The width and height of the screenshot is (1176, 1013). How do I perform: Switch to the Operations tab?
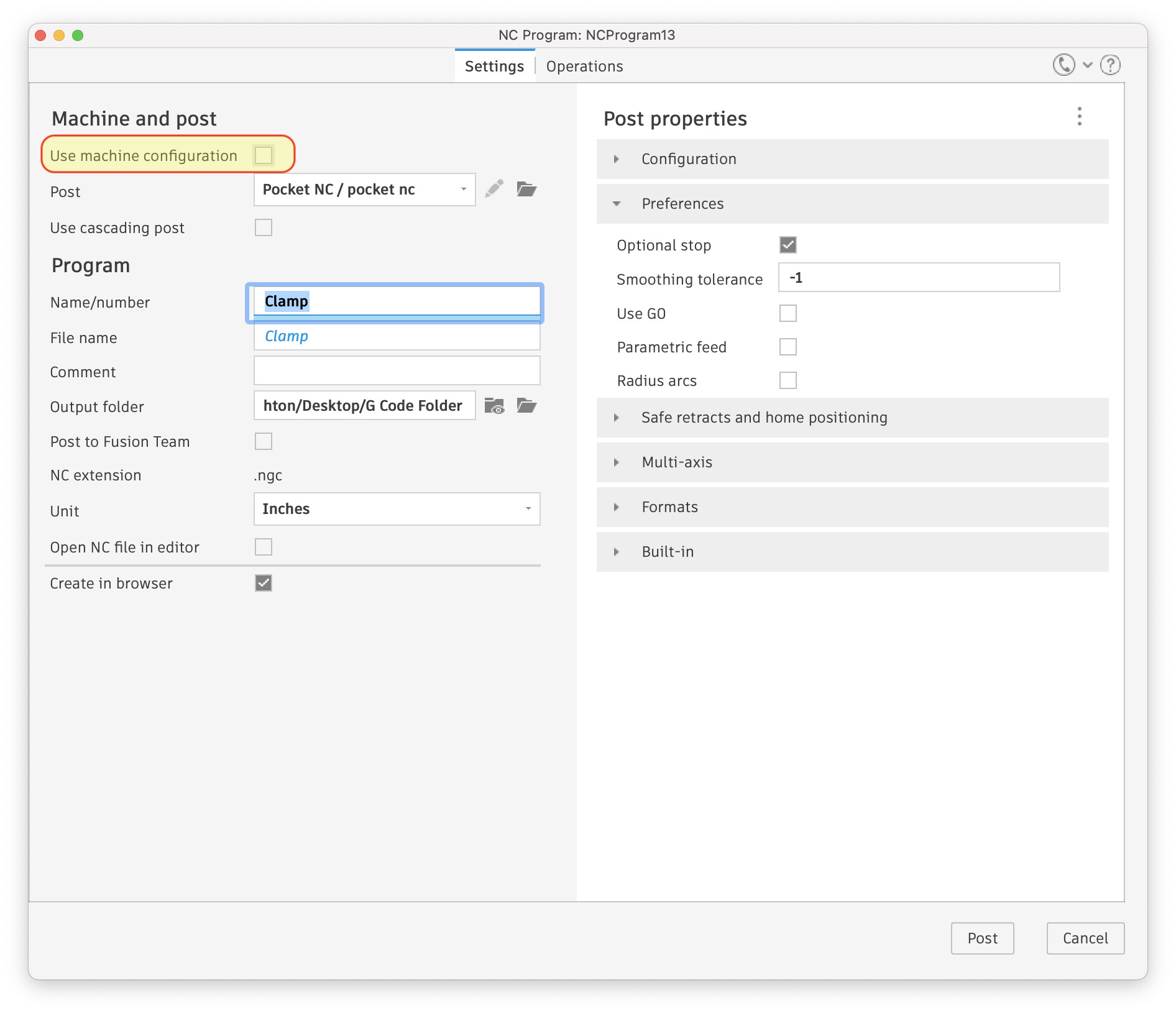pyautogui.click(x=584, y=66)
